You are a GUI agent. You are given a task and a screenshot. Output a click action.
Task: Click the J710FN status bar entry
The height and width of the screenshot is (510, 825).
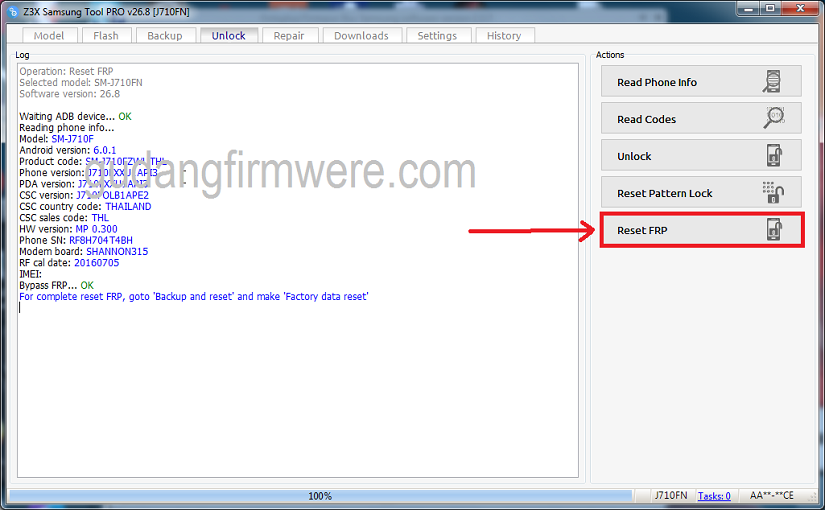point(671,495)
